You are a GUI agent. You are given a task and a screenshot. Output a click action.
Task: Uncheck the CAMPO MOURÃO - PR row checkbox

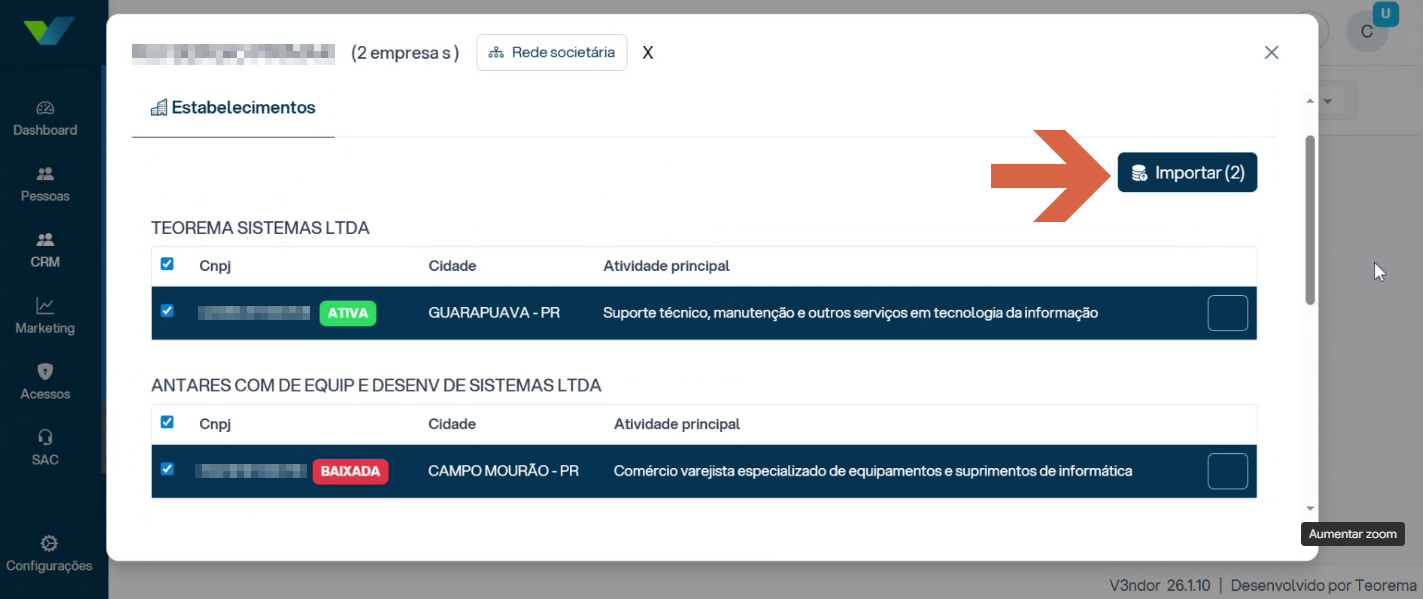coord(167,469)
